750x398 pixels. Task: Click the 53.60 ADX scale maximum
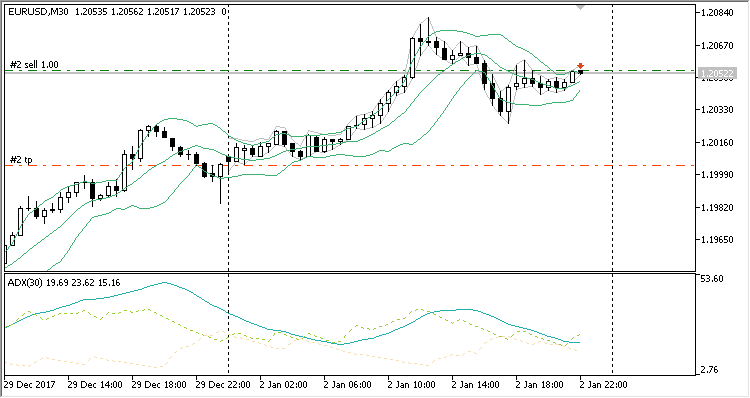click(712, 279)
